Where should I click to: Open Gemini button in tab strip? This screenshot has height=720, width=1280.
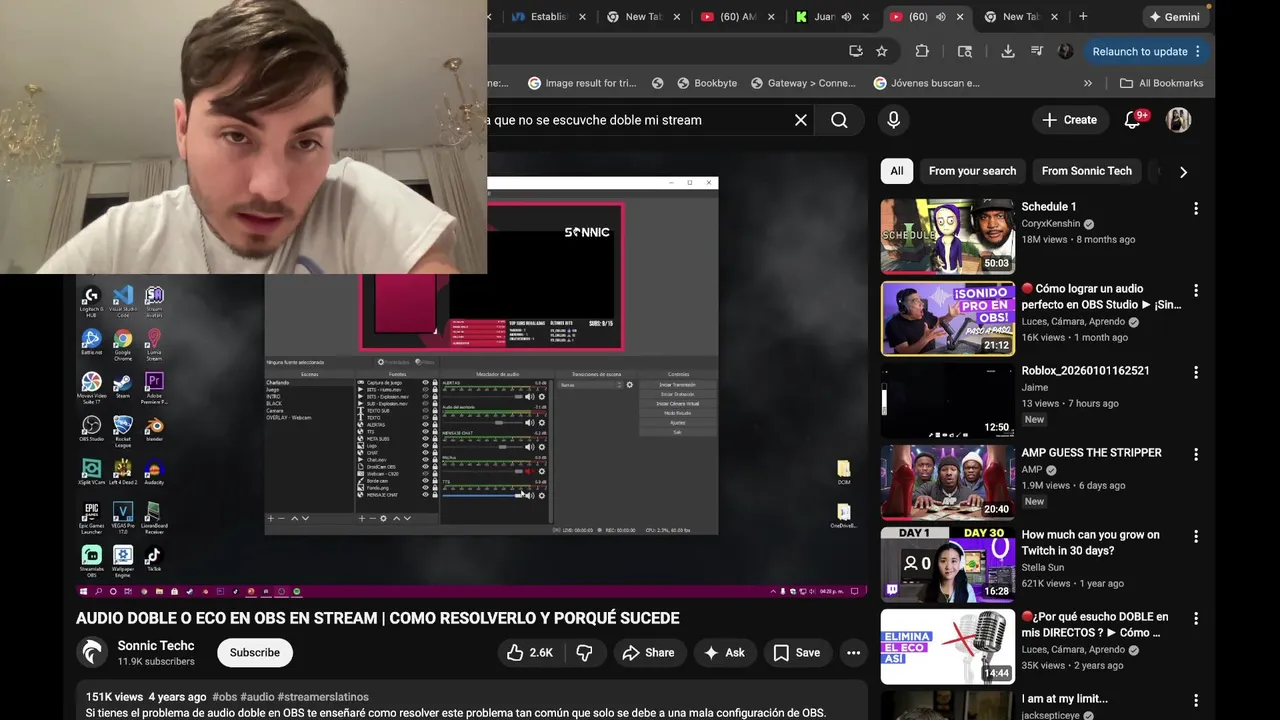(x=1174, y=16)
